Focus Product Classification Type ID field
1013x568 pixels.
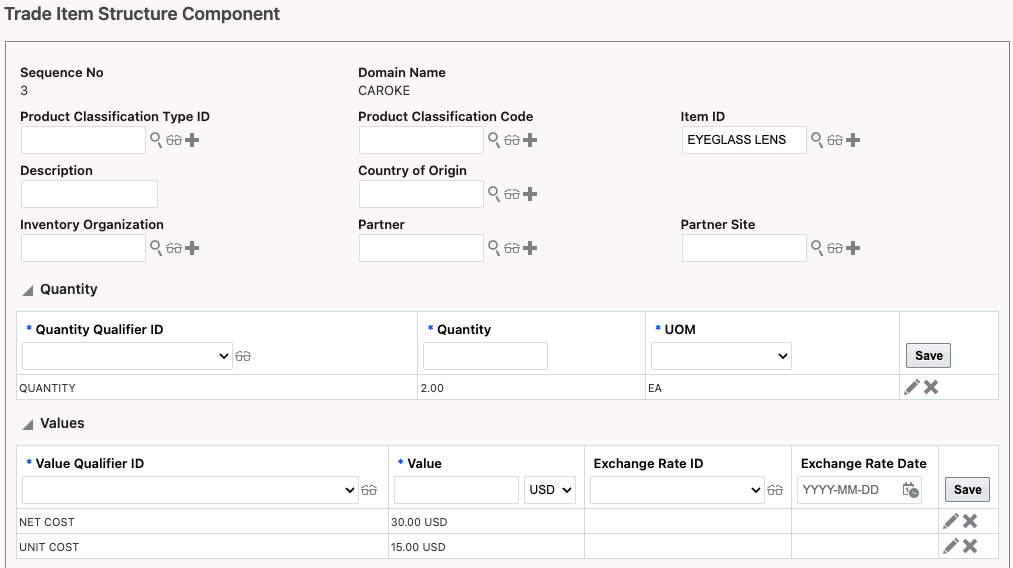tap(83, 140)
